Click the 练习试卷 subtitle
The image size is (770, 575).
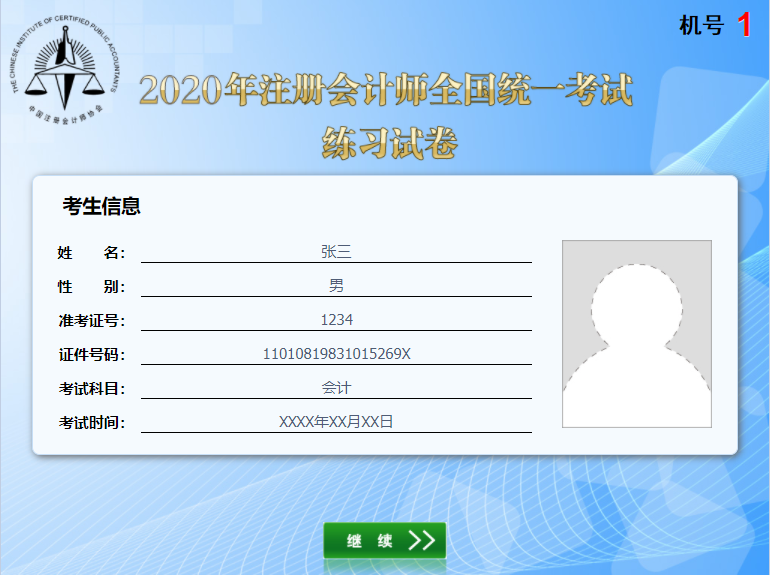click(x=389, y=143)
